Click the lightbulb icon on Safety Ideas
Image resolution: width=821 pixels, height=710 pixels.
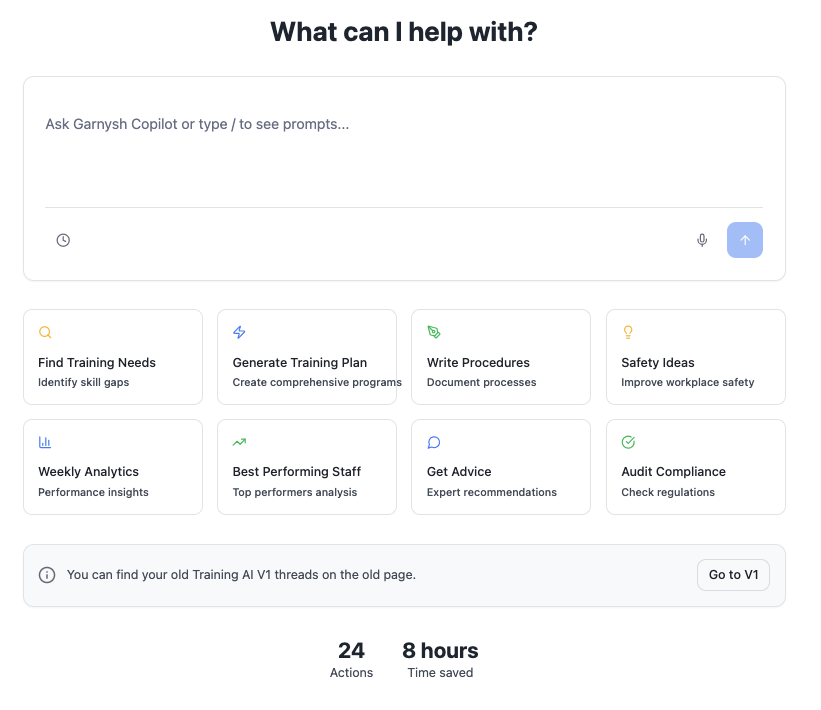628,332
